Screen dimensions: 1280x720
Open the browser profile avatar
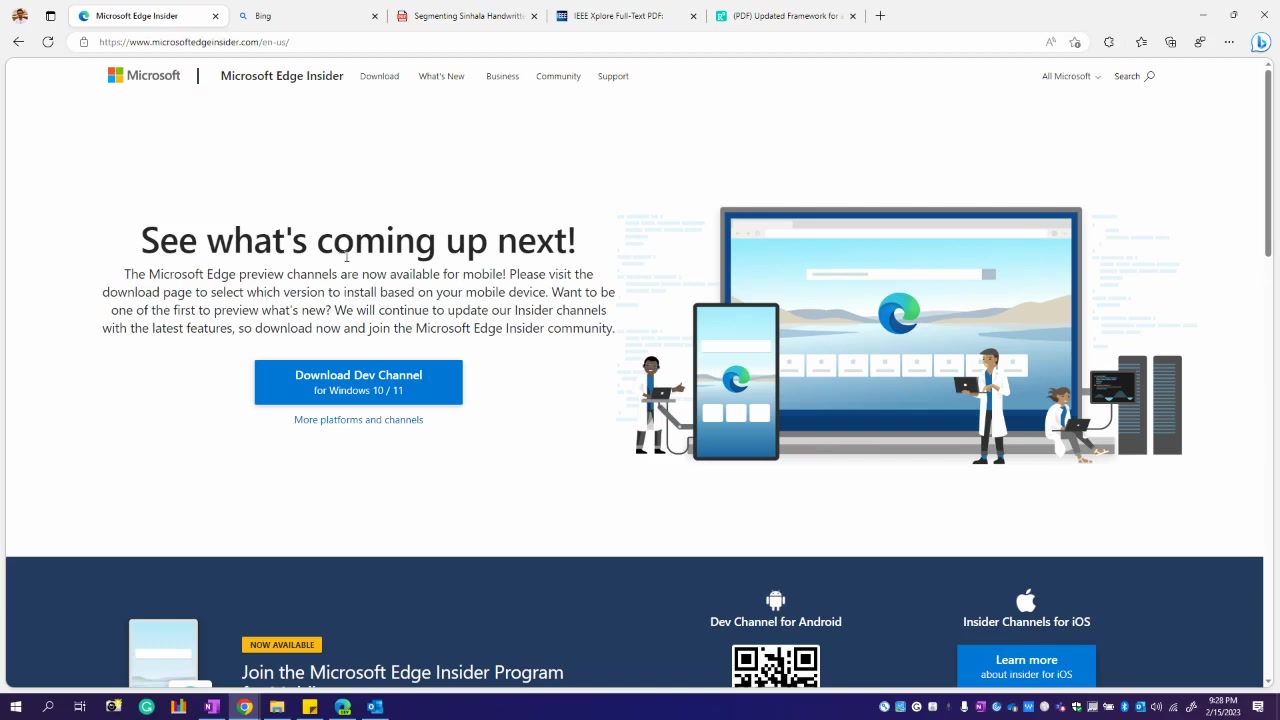pyautogui.click(x=1200, y=42)
